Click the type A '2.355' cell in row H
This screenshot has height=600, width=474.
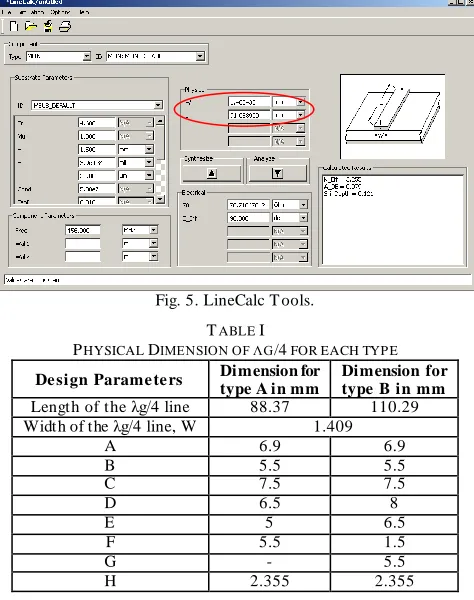point(270,581)
